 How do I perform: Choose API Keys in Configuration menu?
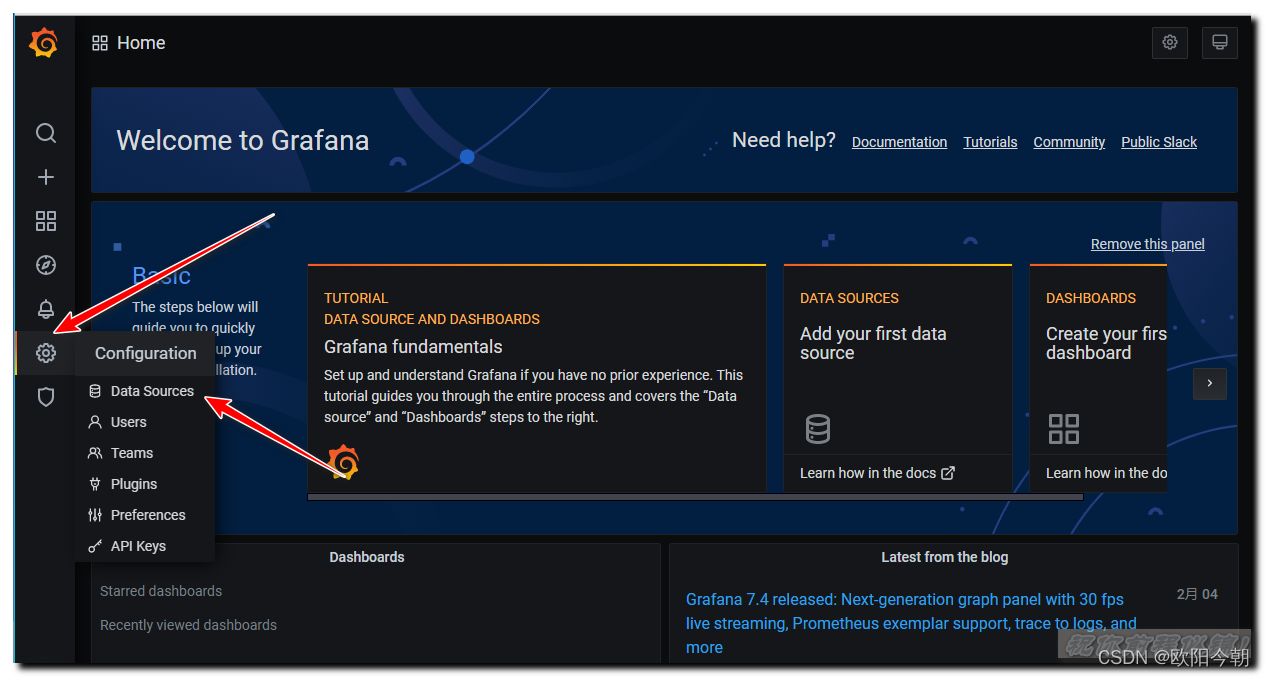[138, 546]
